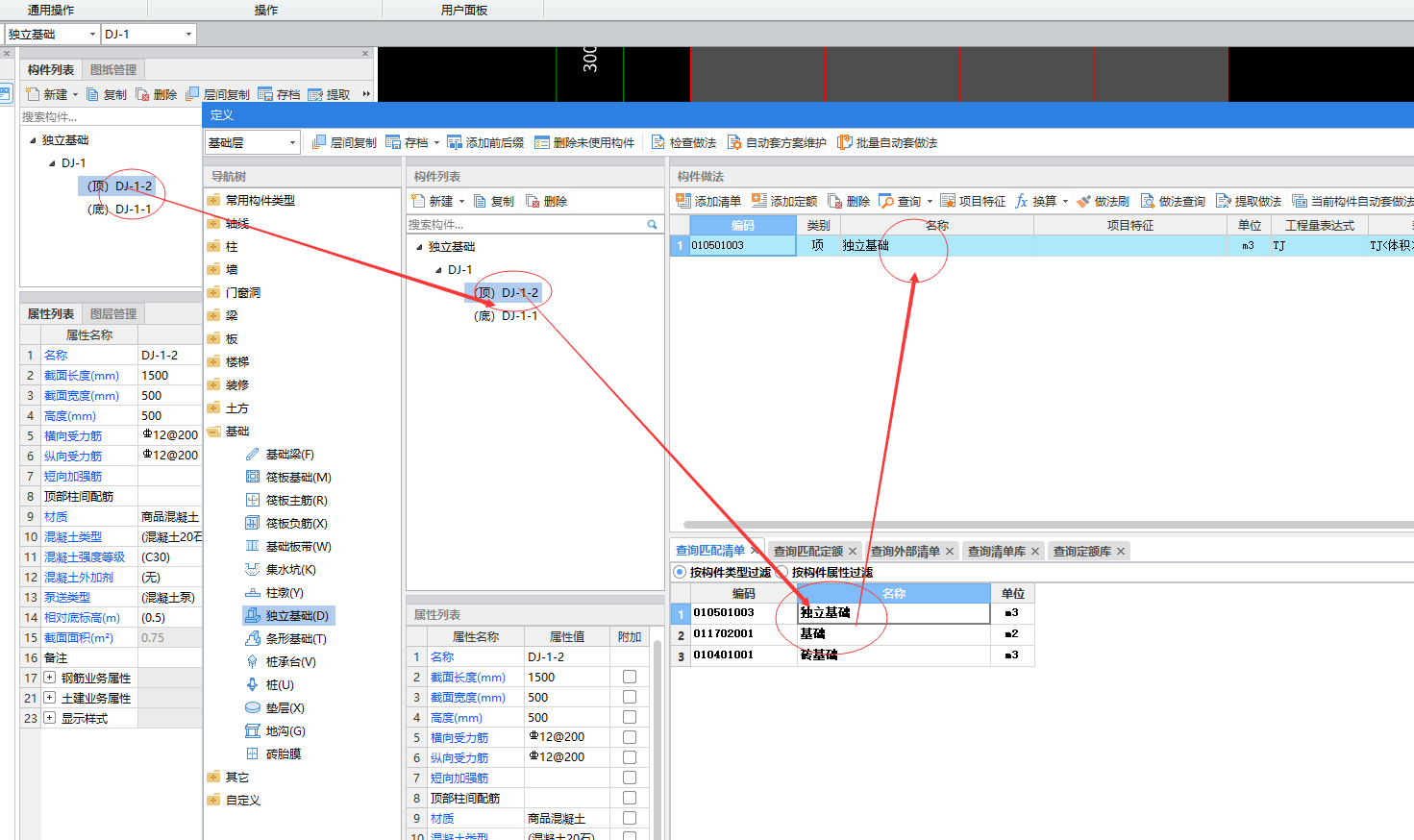Open 项目特征 tool
This screenshot has height=840, width=1414.
pyautogui.click(x=973, y=201)
